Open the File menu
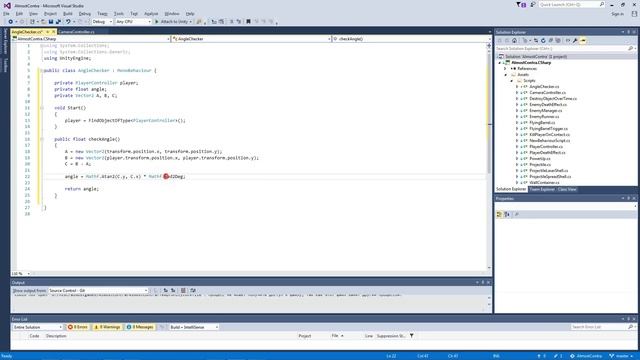 (x=7, y=13)
